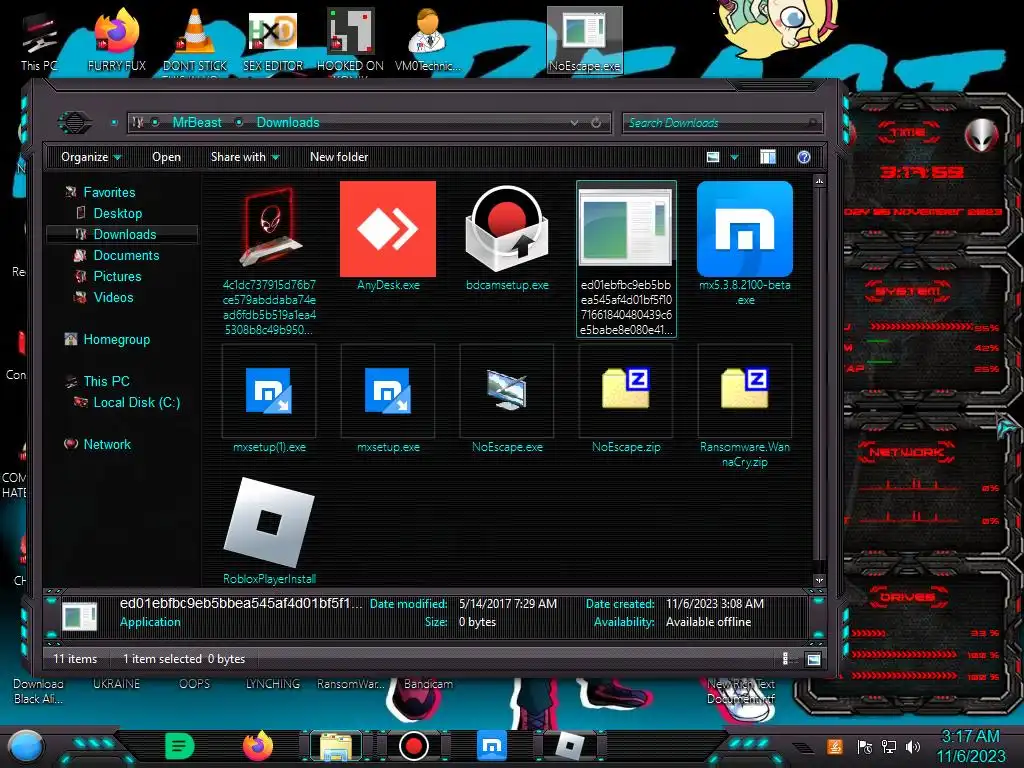Select the mxsetup(1).exe file

point(269,391)
